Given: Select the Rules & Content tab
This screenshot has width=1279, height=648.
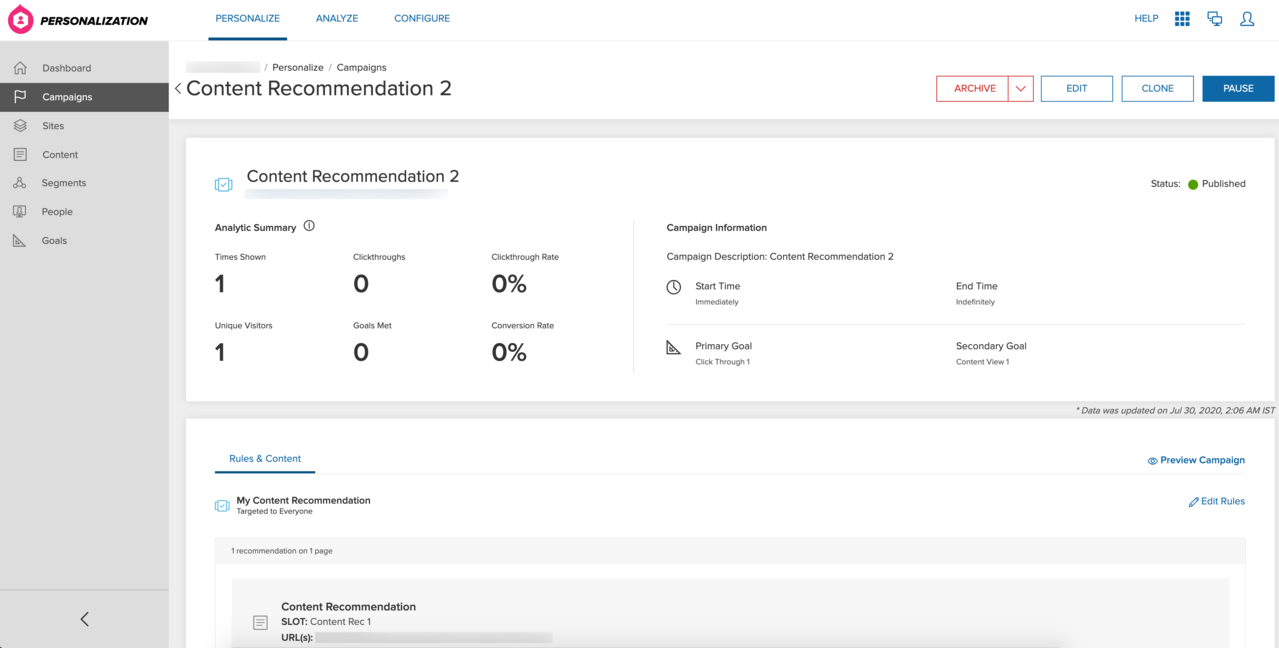Looking at the screenshot, I should click(264, 459).
